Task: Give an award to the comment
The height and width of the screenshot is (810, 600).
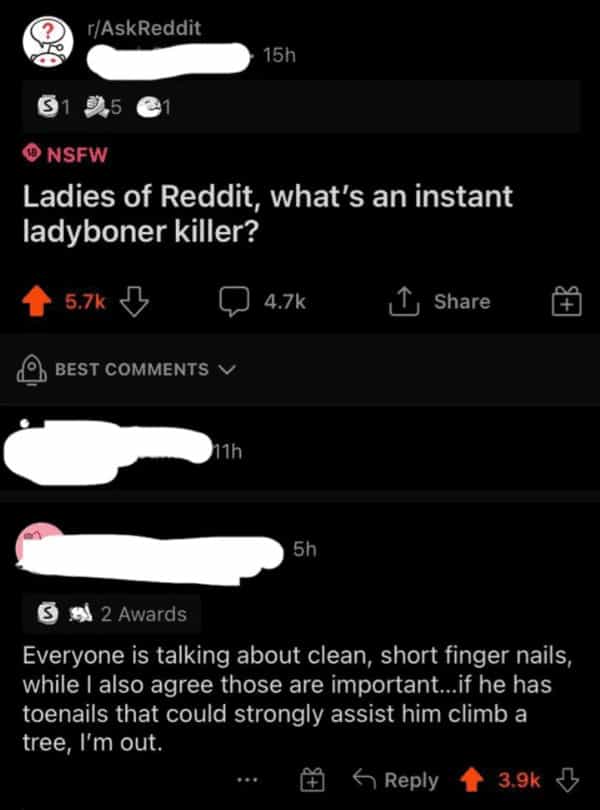Action: tap(313, 780)
